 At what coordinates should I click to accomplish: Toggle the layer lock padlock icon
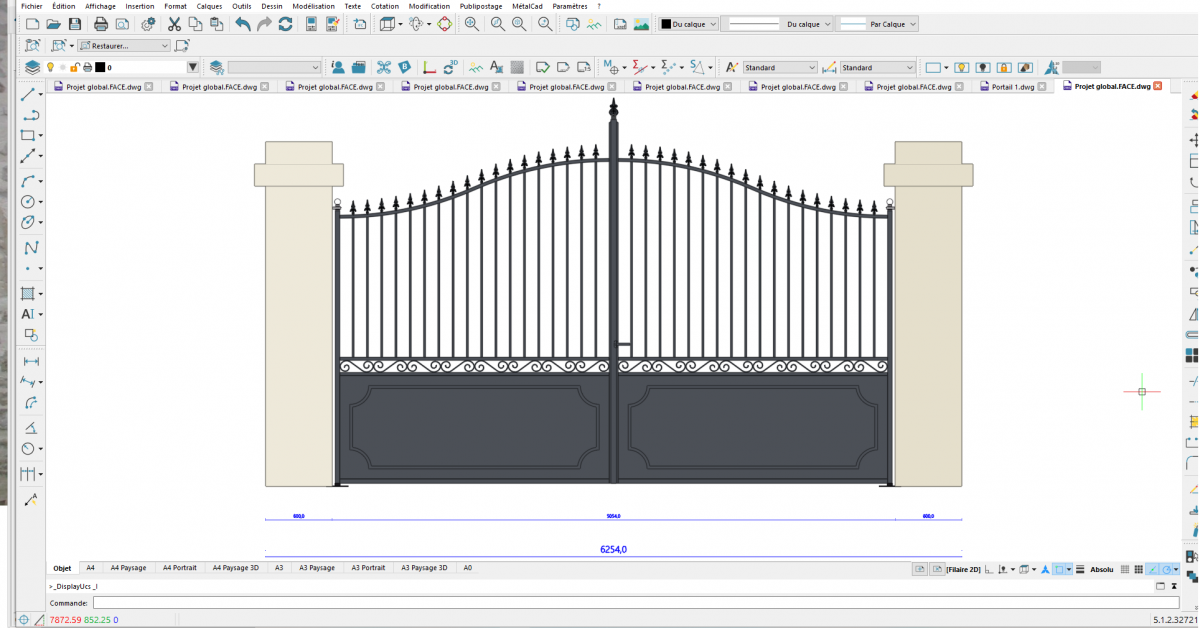[x=75, y=67]
